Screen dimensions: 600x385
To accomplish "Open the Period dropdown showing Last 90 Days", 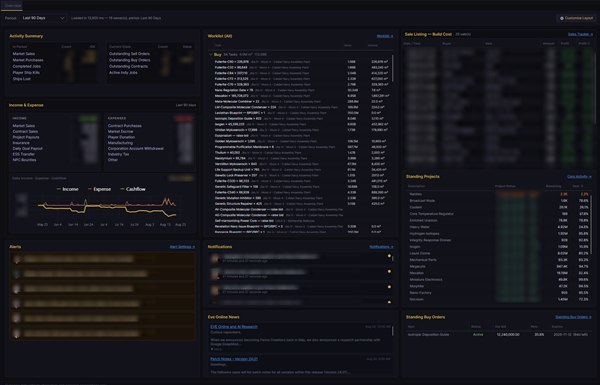I will [43, 18].
